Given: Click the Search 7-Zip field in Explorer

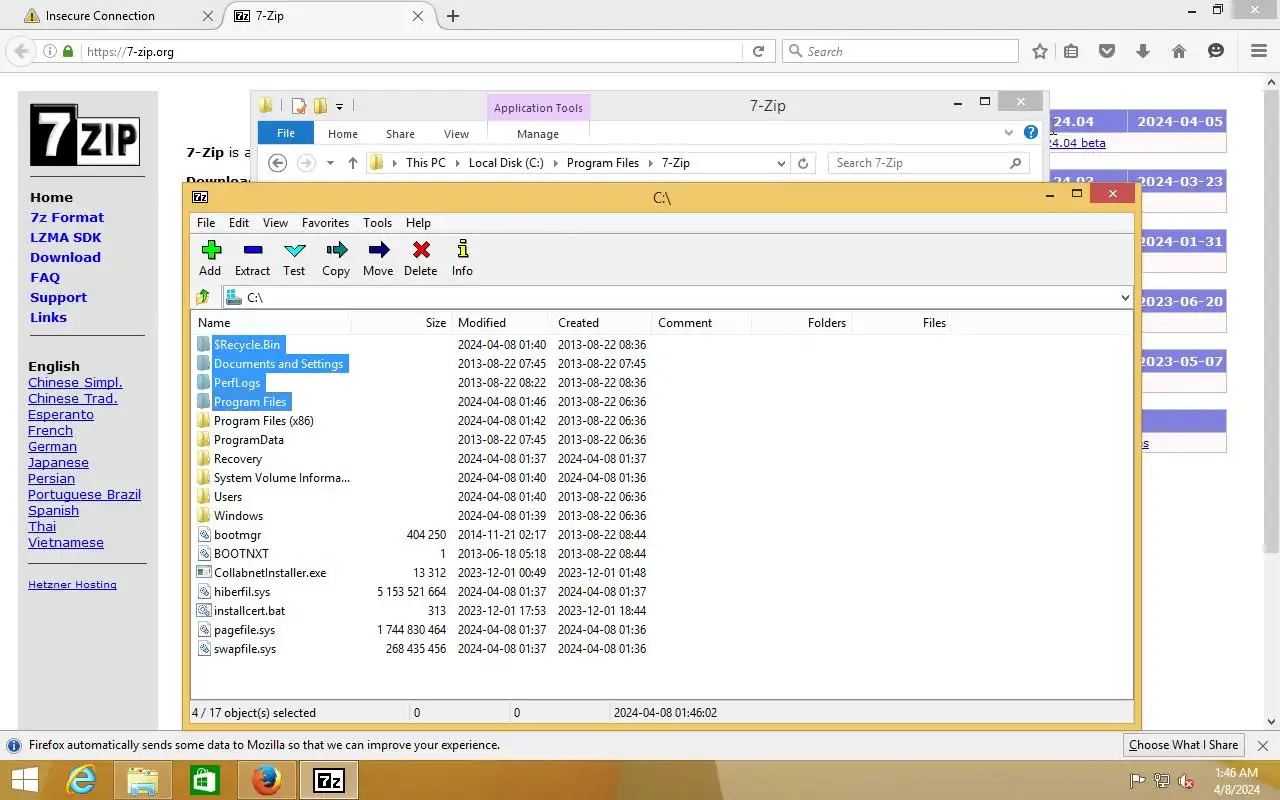Looking at the screenshot, I should tap(928, 163).
